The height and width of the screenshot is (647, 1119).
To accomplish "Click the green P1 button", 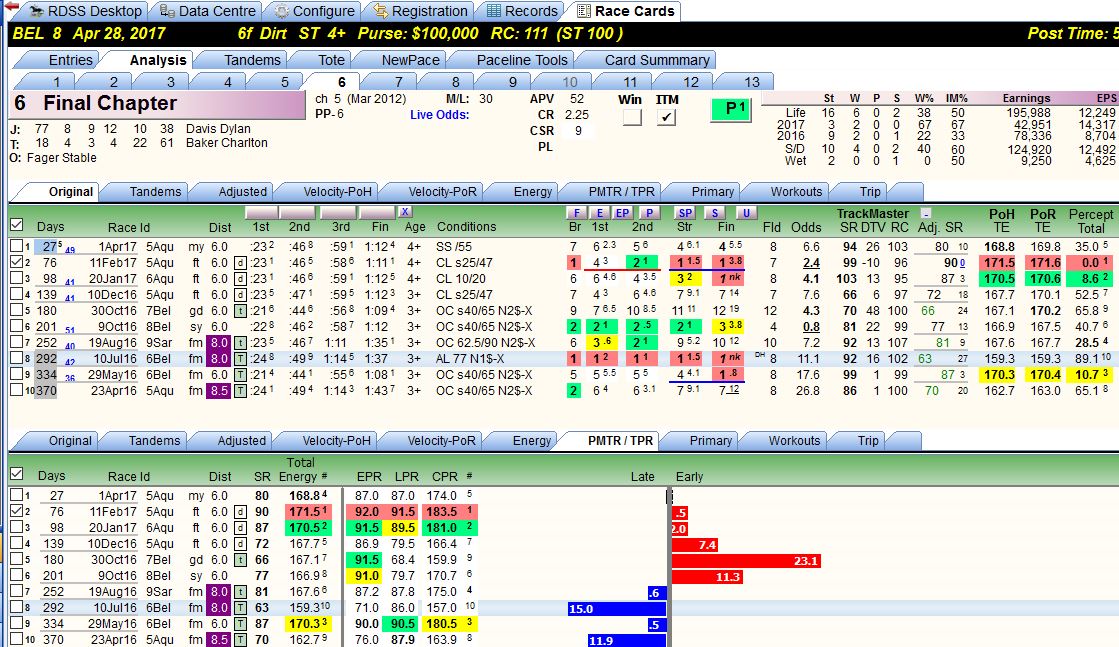I will [x=731, y=109].
